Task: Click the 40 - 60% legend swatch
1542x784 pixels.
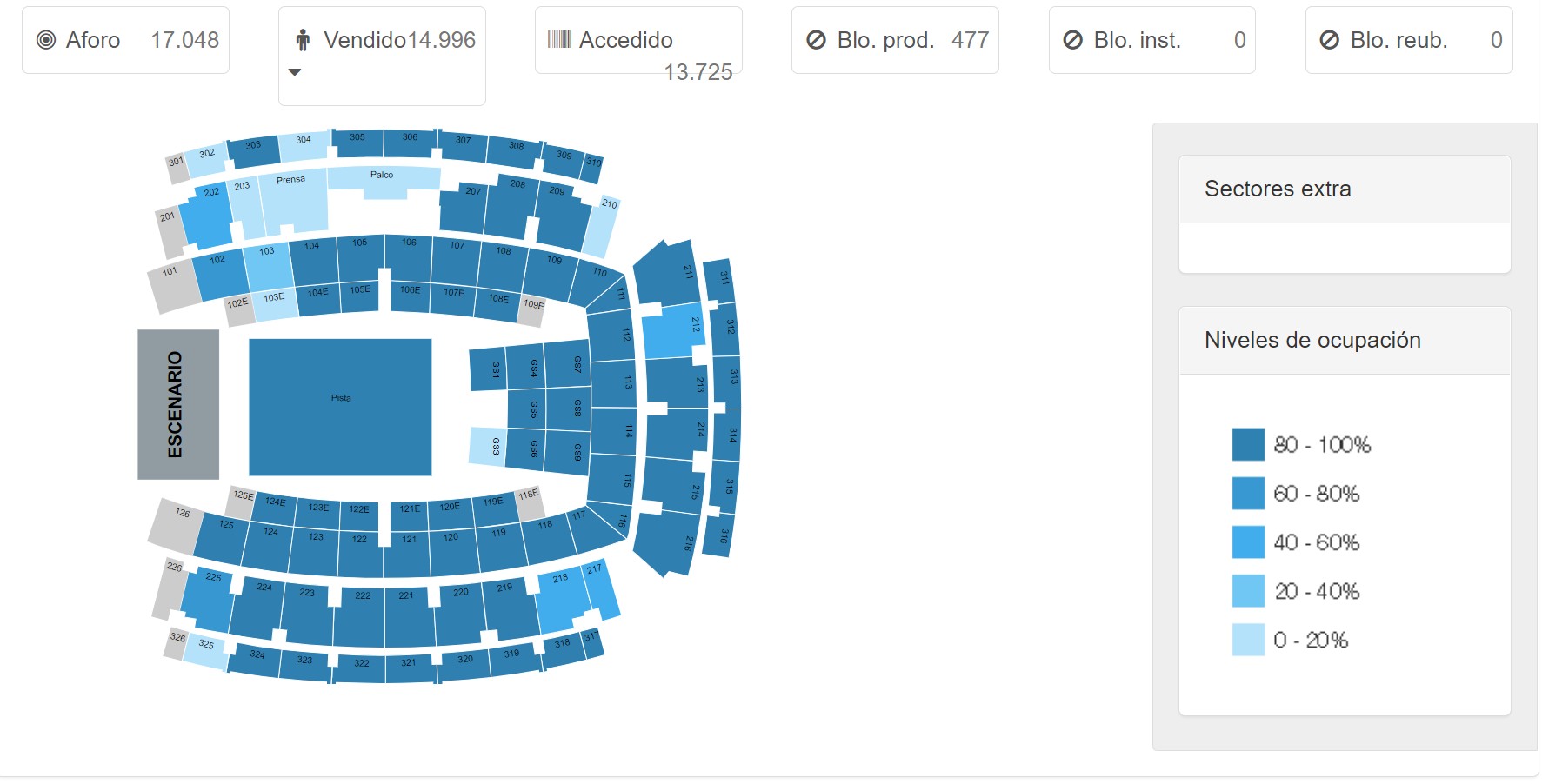Action: tap(1248, 541)
